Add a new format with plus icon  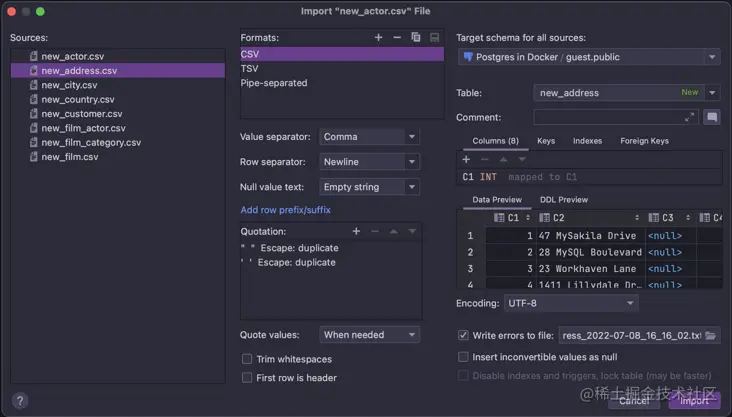click(379, 37)
